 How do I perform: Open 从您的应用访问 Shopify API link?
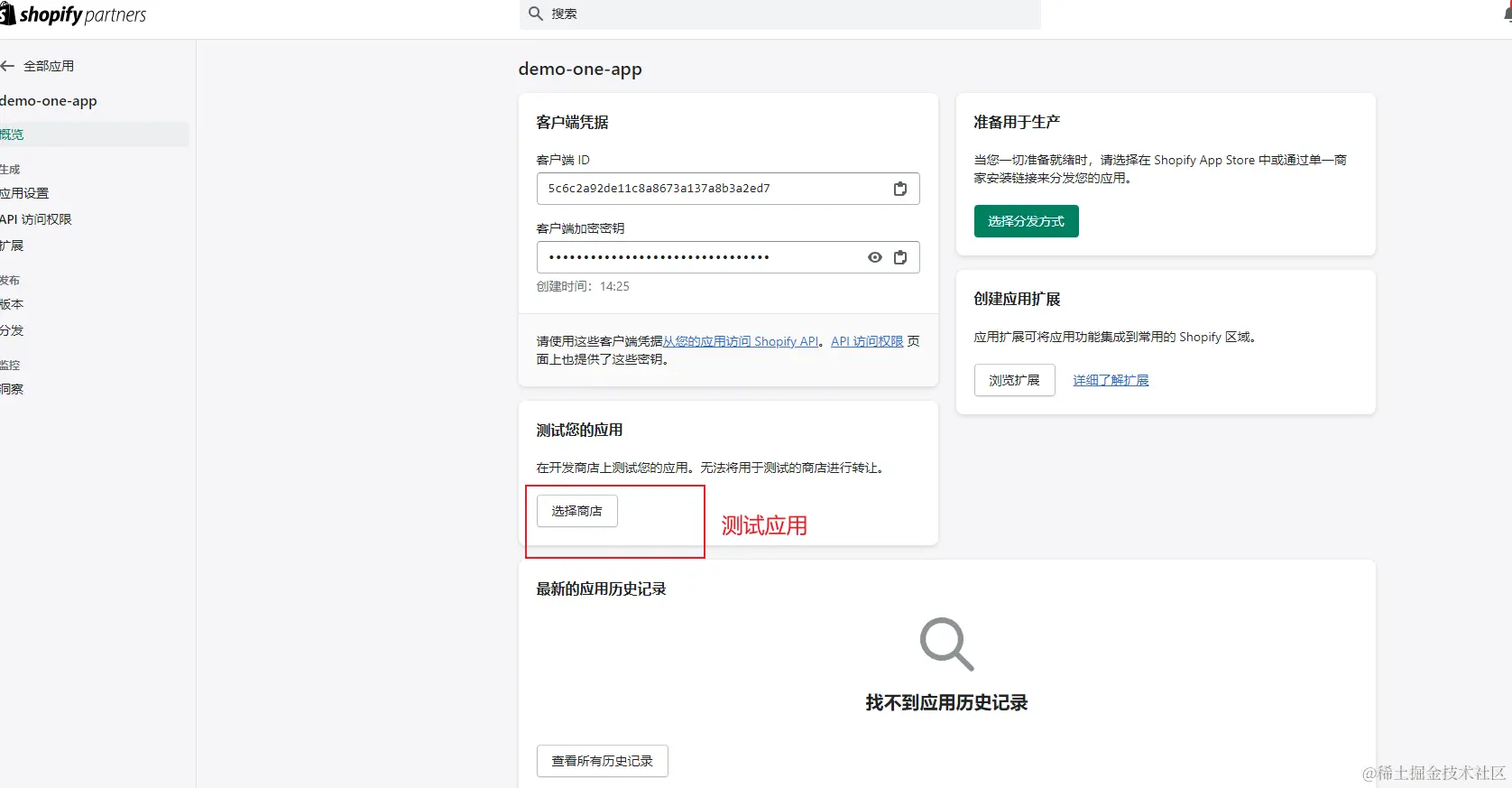click(x=741, y=341)
